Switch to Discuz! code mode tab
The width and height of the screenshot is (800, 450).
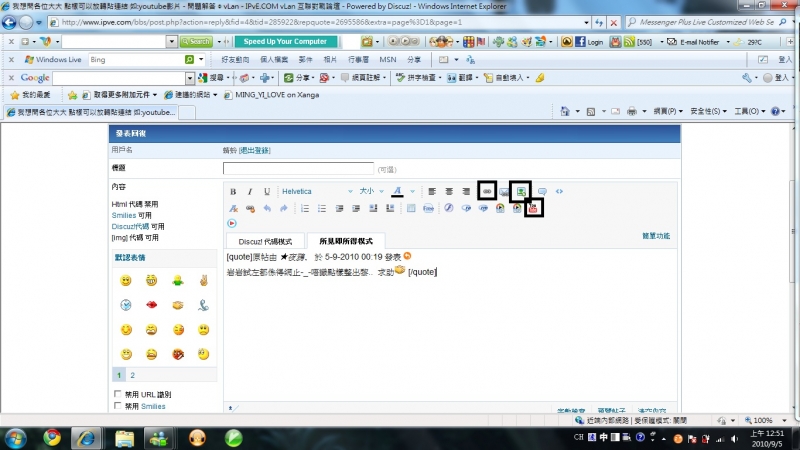pos(265,241)
